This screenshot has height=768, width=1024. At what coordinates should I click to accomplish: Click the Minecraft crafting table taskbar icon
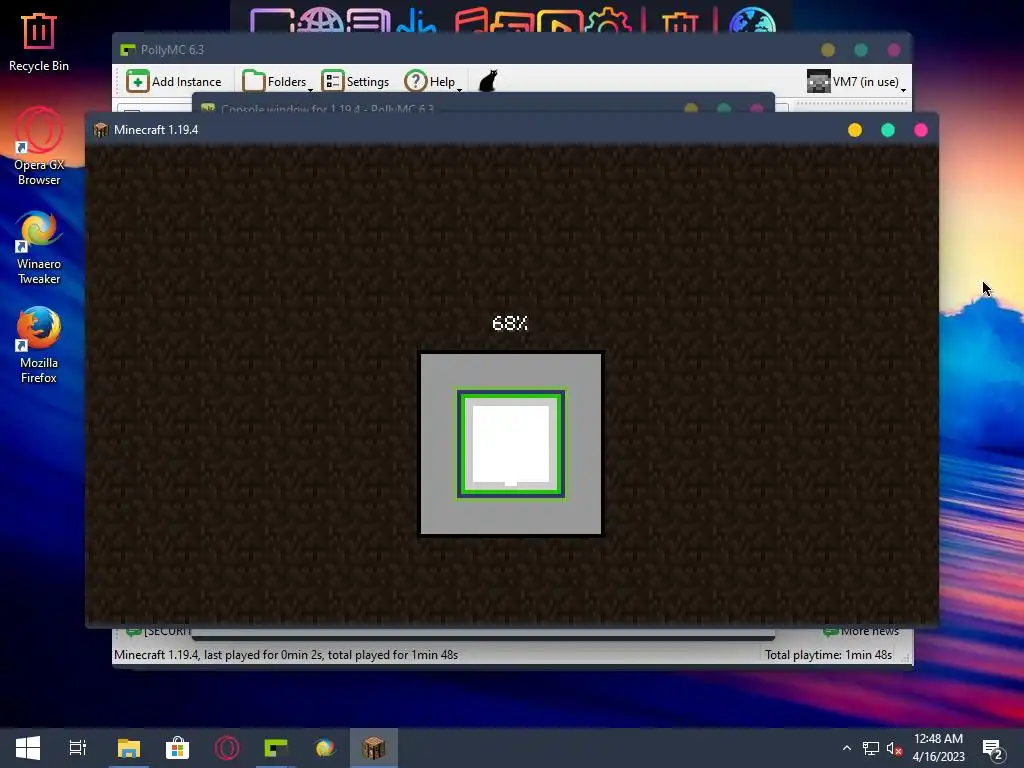pyautogui.click(x=374, y=748)
